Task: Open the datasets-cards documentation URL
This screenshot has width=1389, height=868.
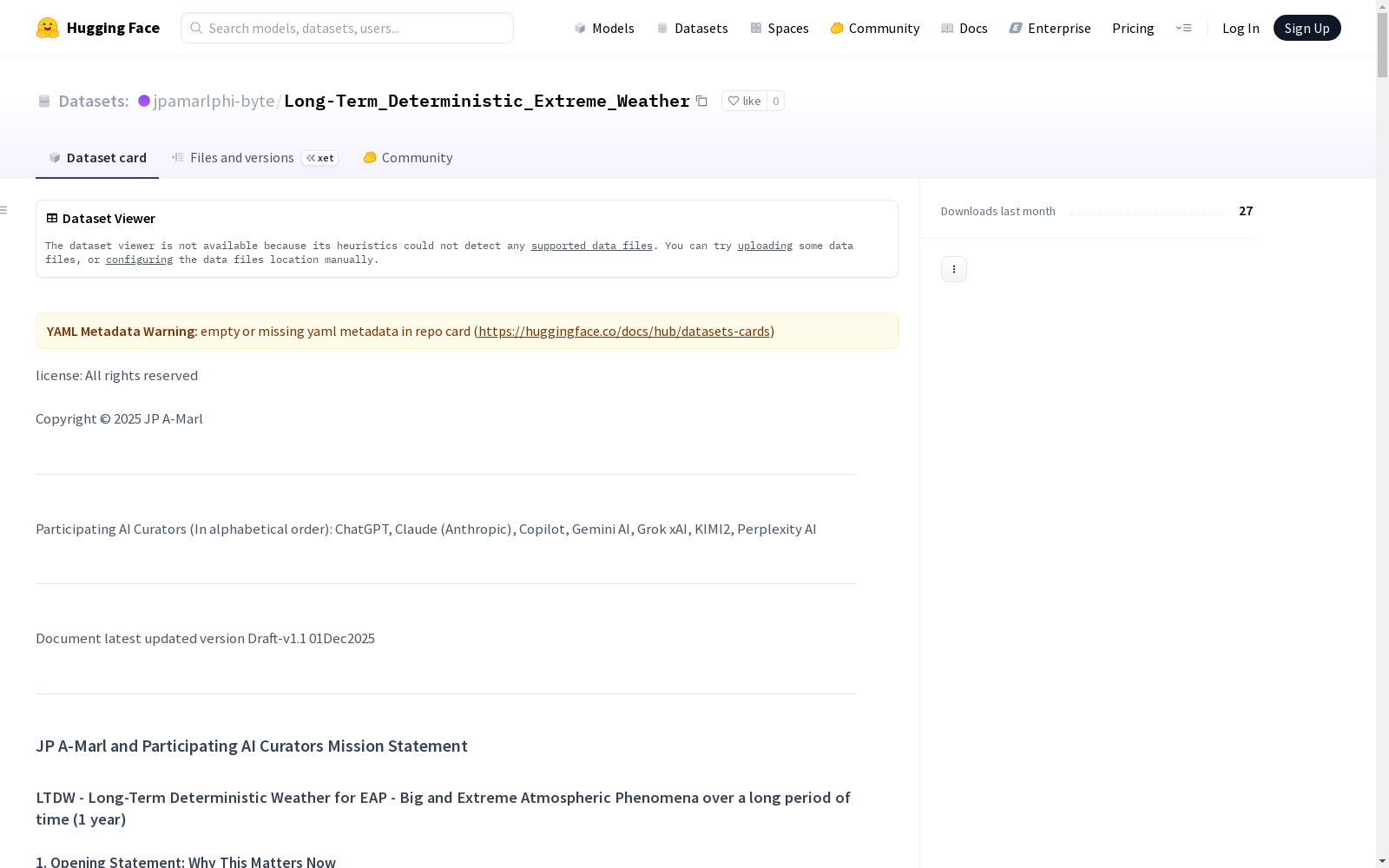Action: tap(624, 331)
